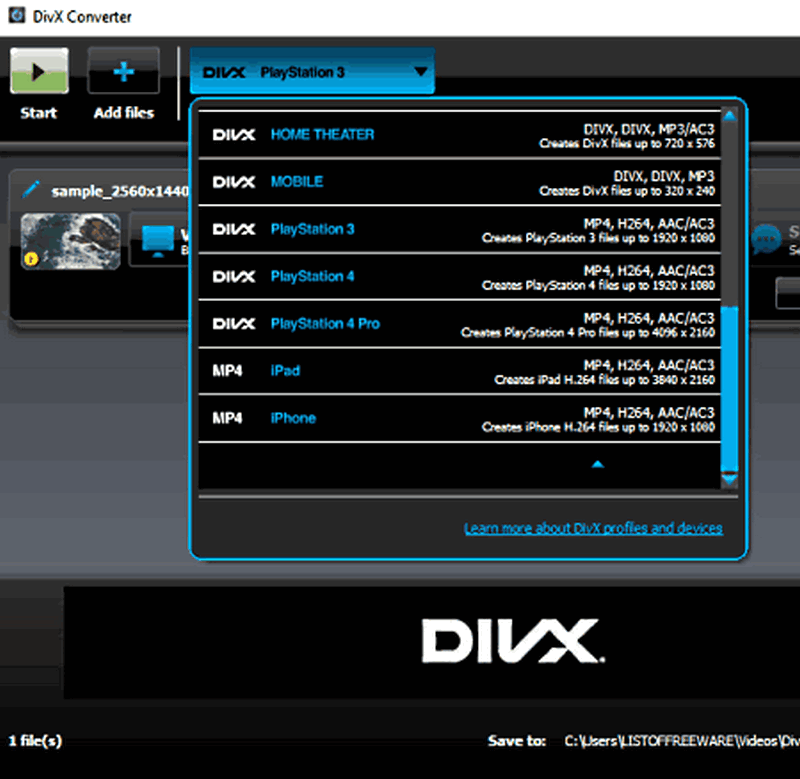
Task: Select the iPad MP4 profile
Action: coord(285,371)
